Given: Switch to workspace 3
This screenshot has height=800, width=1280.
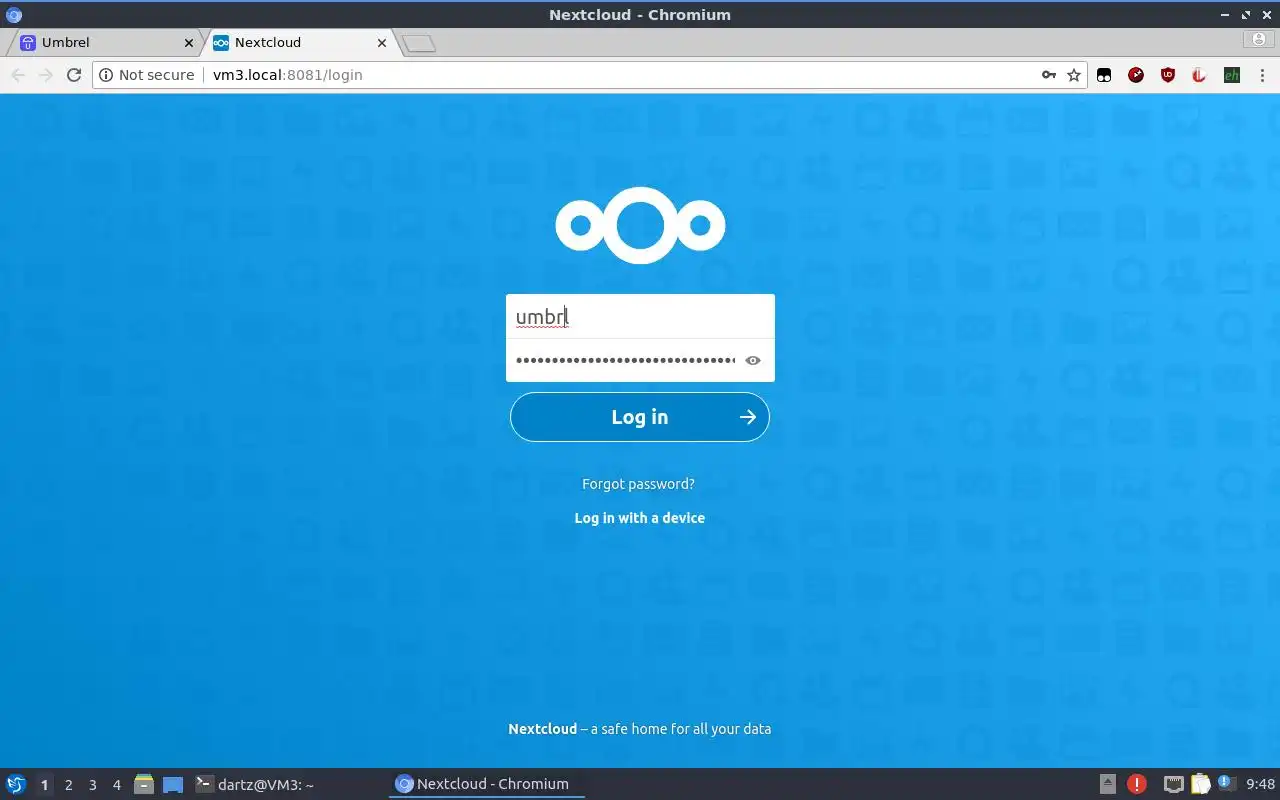Looking at the screenshot, I should coord(92,785).
